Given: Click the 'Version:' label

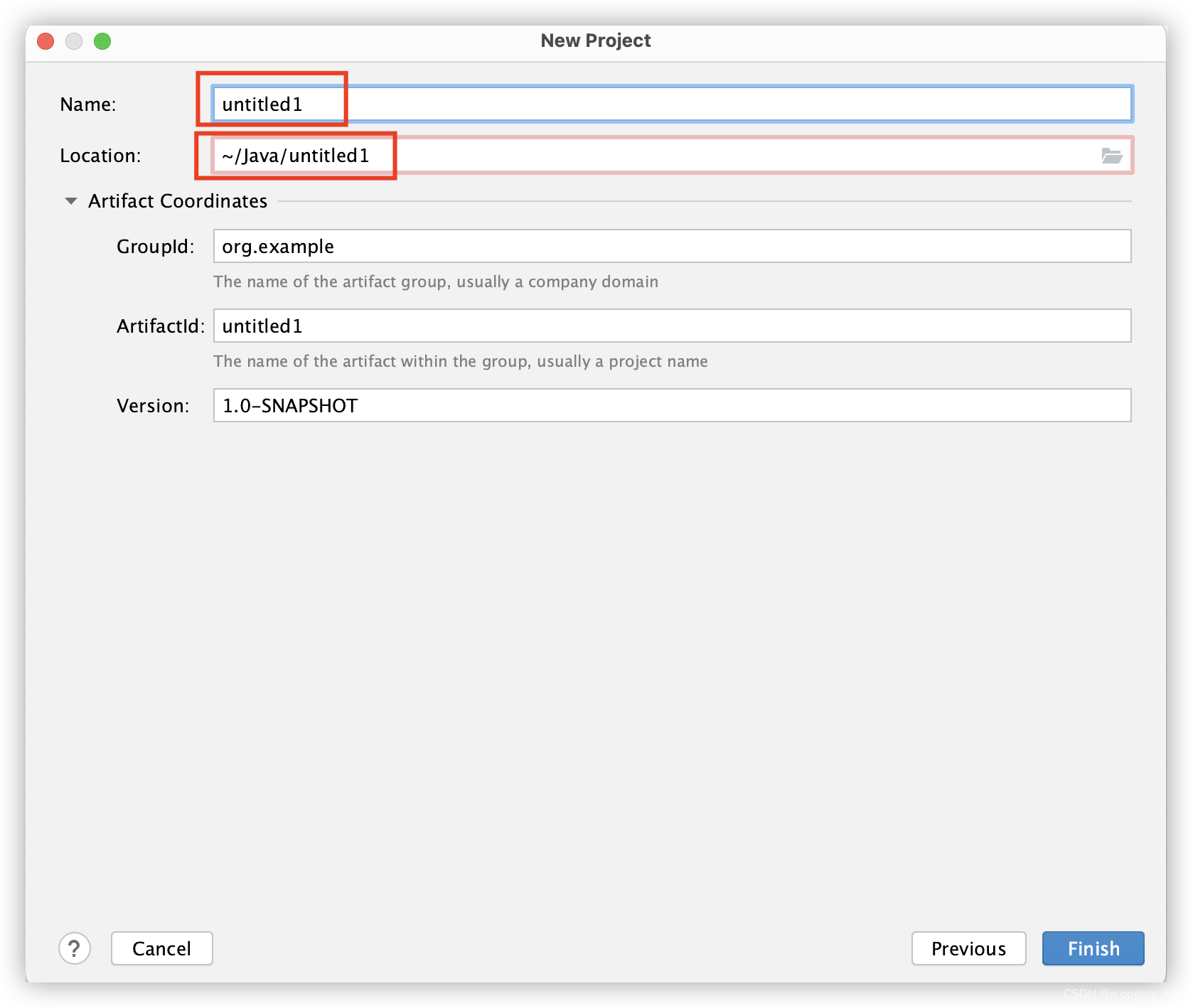Looking at the screenshot, I should coord(153,406).
